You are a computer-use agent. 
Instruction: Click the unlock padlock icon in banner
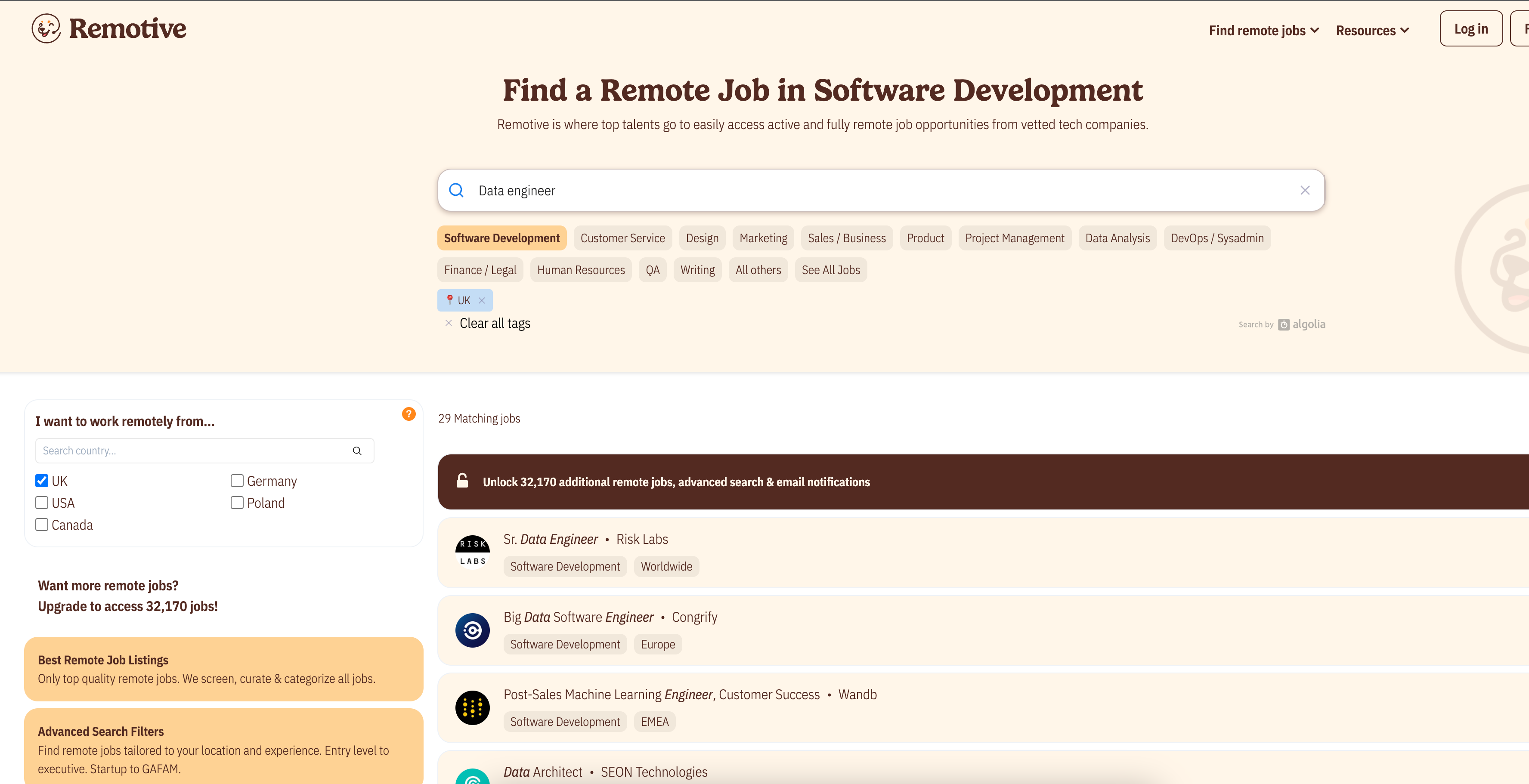[x=462, y=482]
